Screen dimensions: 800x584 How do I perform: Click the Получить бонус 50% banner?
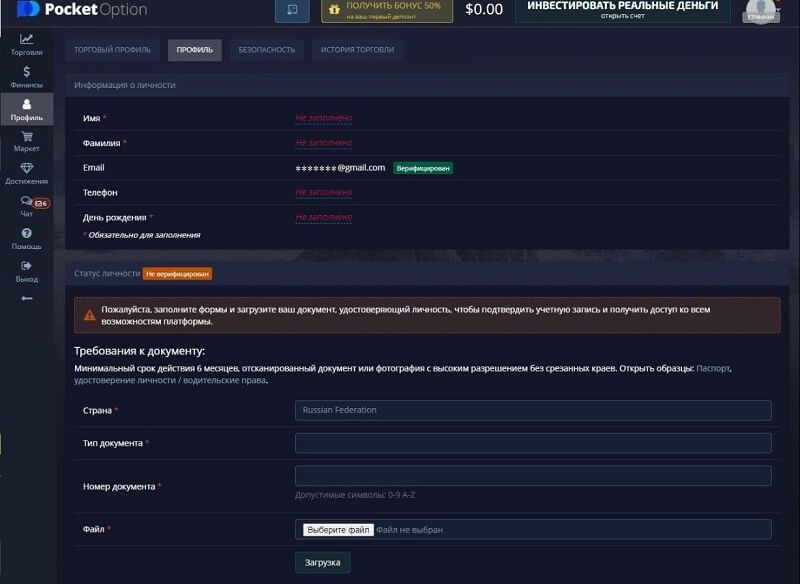click(x=386, y=10)
